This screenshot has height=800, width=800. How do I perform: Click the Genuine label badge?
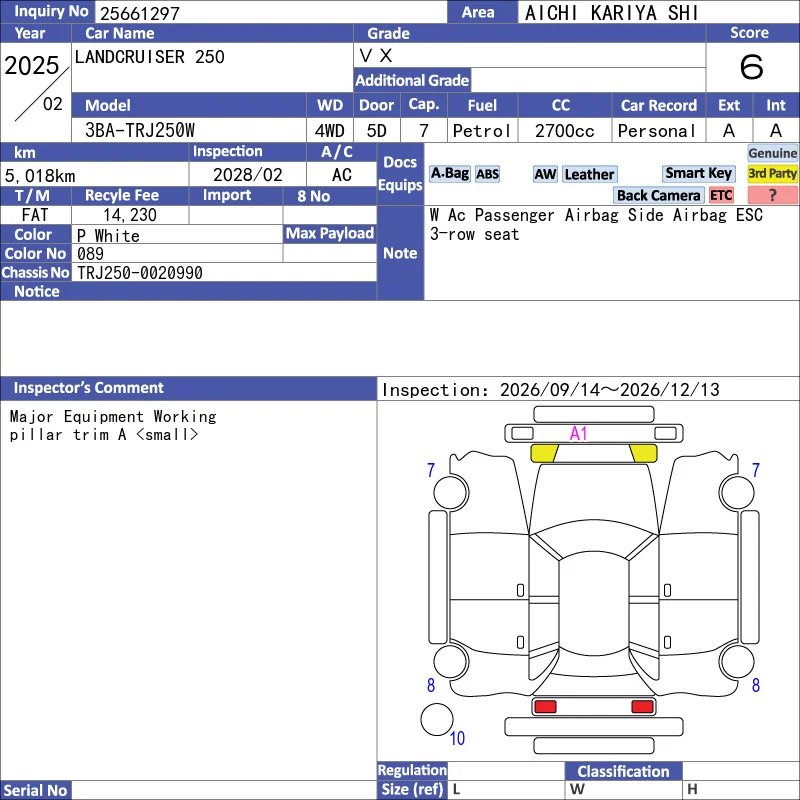[772, 153]
